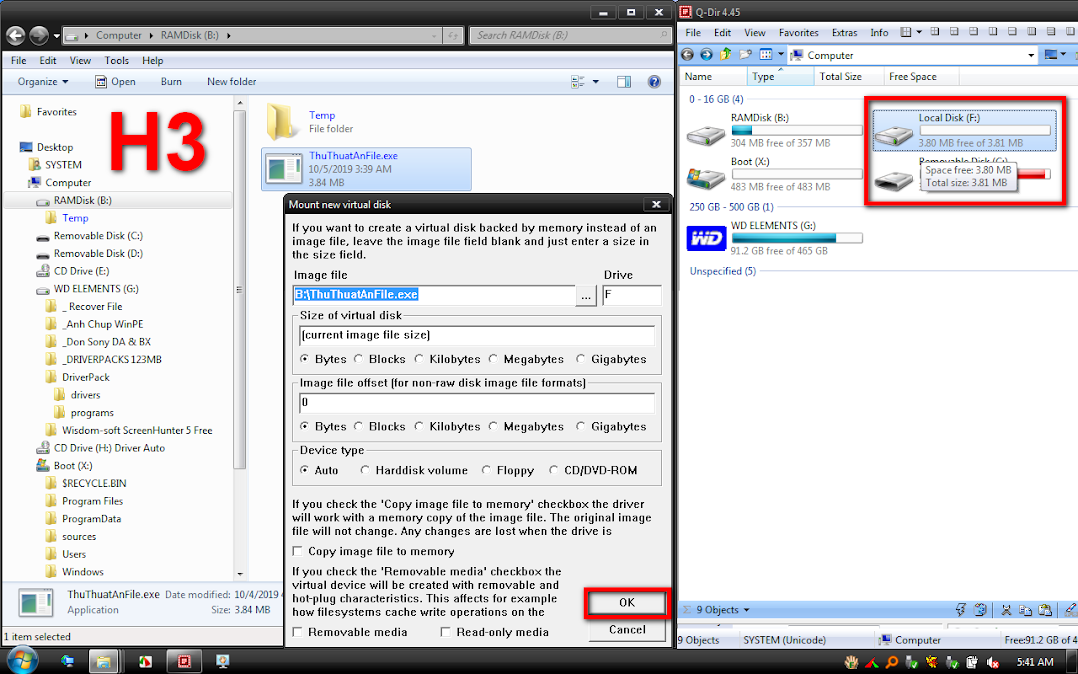Open Explorer Organize dropdown
The width and height of the screenshot is (1078, 674).
coord(43,82)
